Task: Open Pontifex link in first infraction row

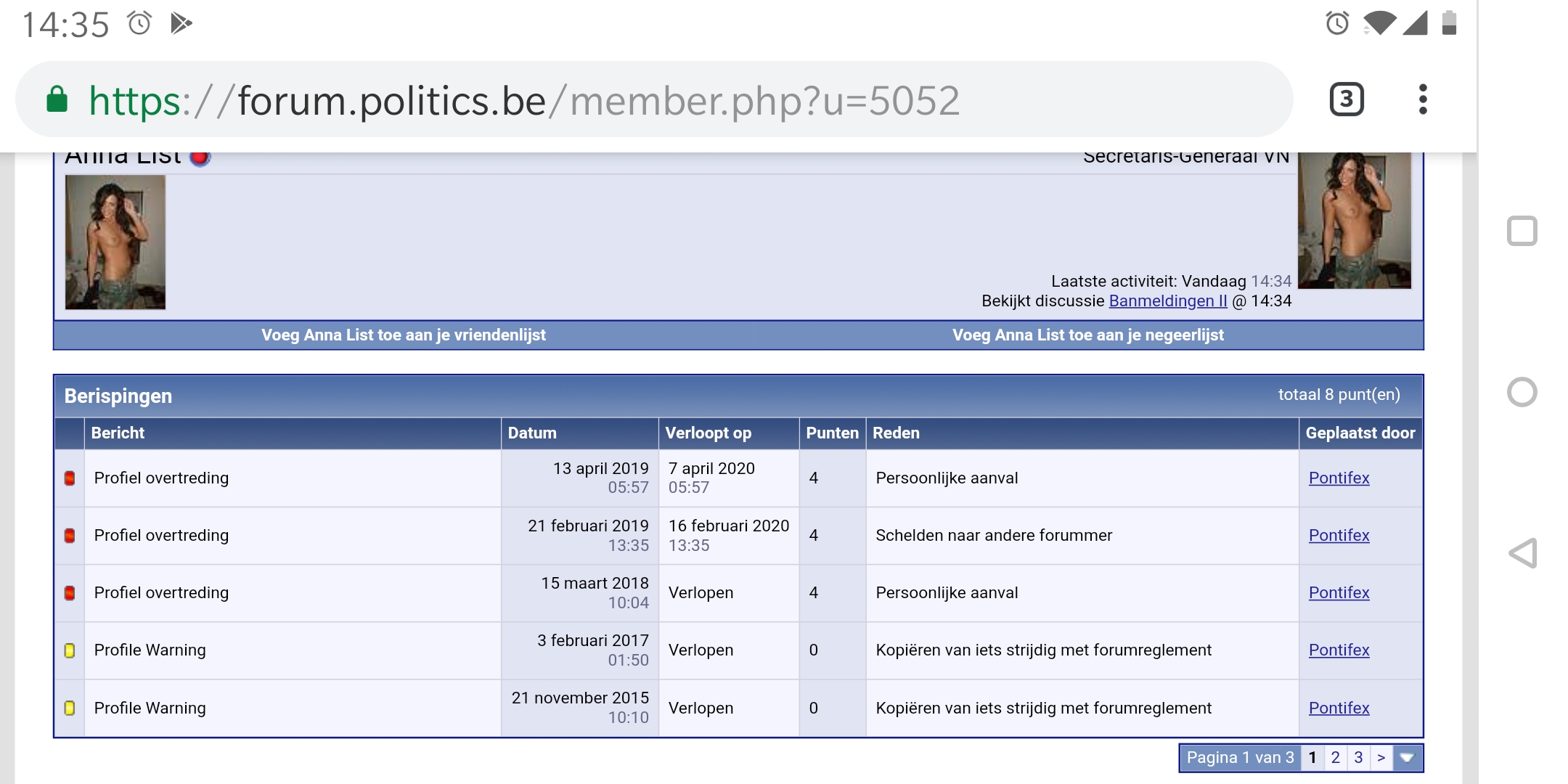Action: 1339,478
